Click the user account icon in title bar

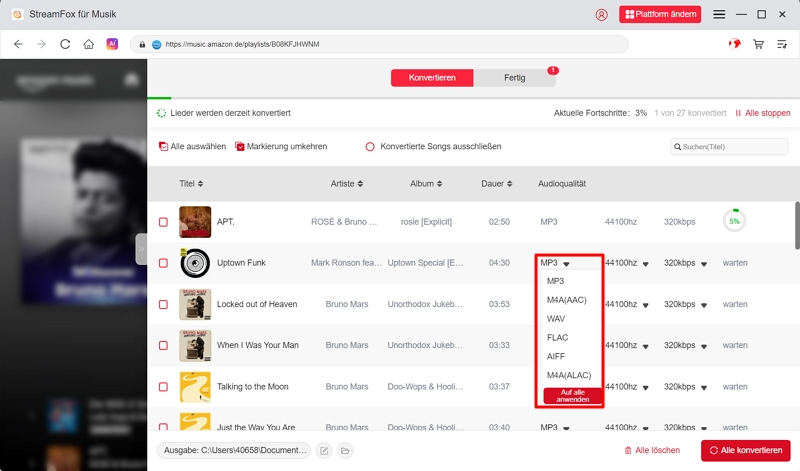pyautogui.click(x=601, y=15)
